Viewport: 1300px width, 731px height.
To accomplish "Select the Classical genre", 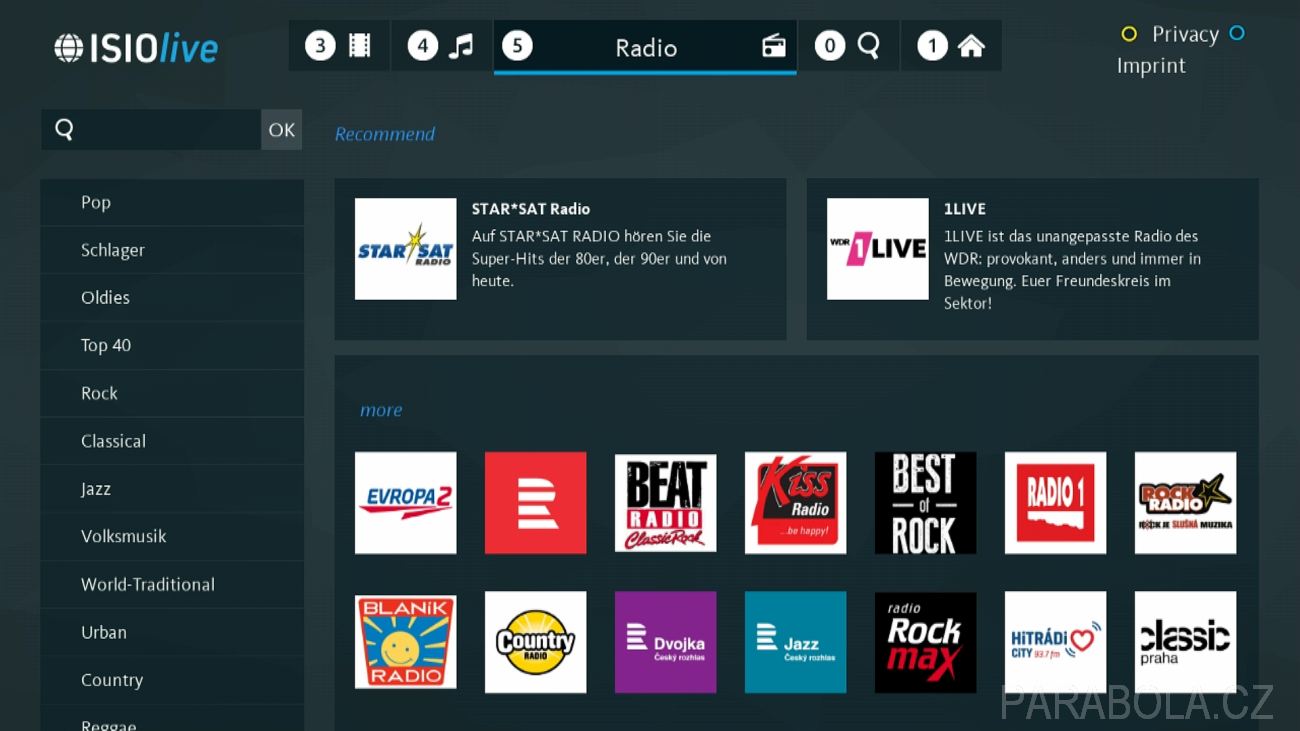I will (x=172, y=441).
